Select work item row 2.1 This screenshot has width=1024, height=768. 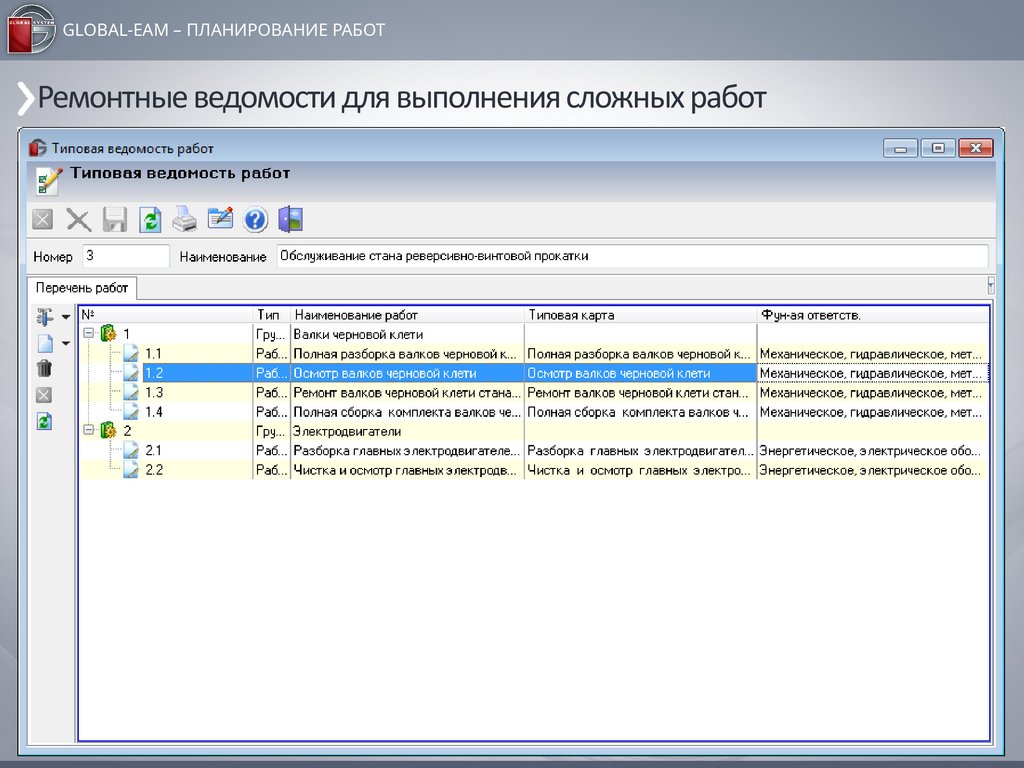[x=405, y=451]
